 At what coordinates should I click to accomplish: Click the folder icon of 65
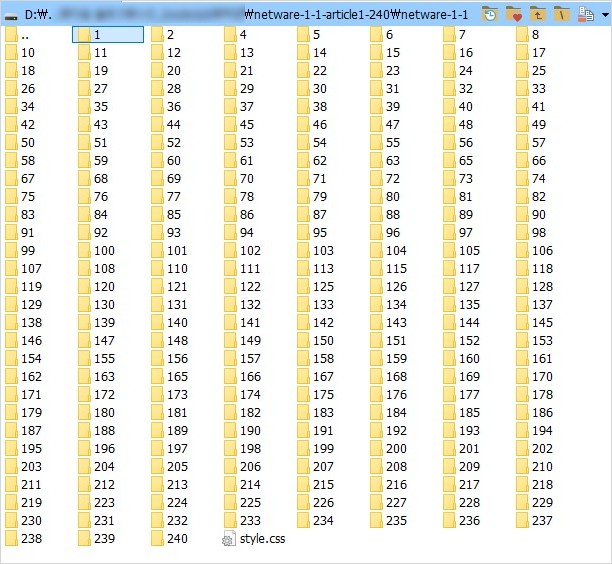(x=449, y=160)
